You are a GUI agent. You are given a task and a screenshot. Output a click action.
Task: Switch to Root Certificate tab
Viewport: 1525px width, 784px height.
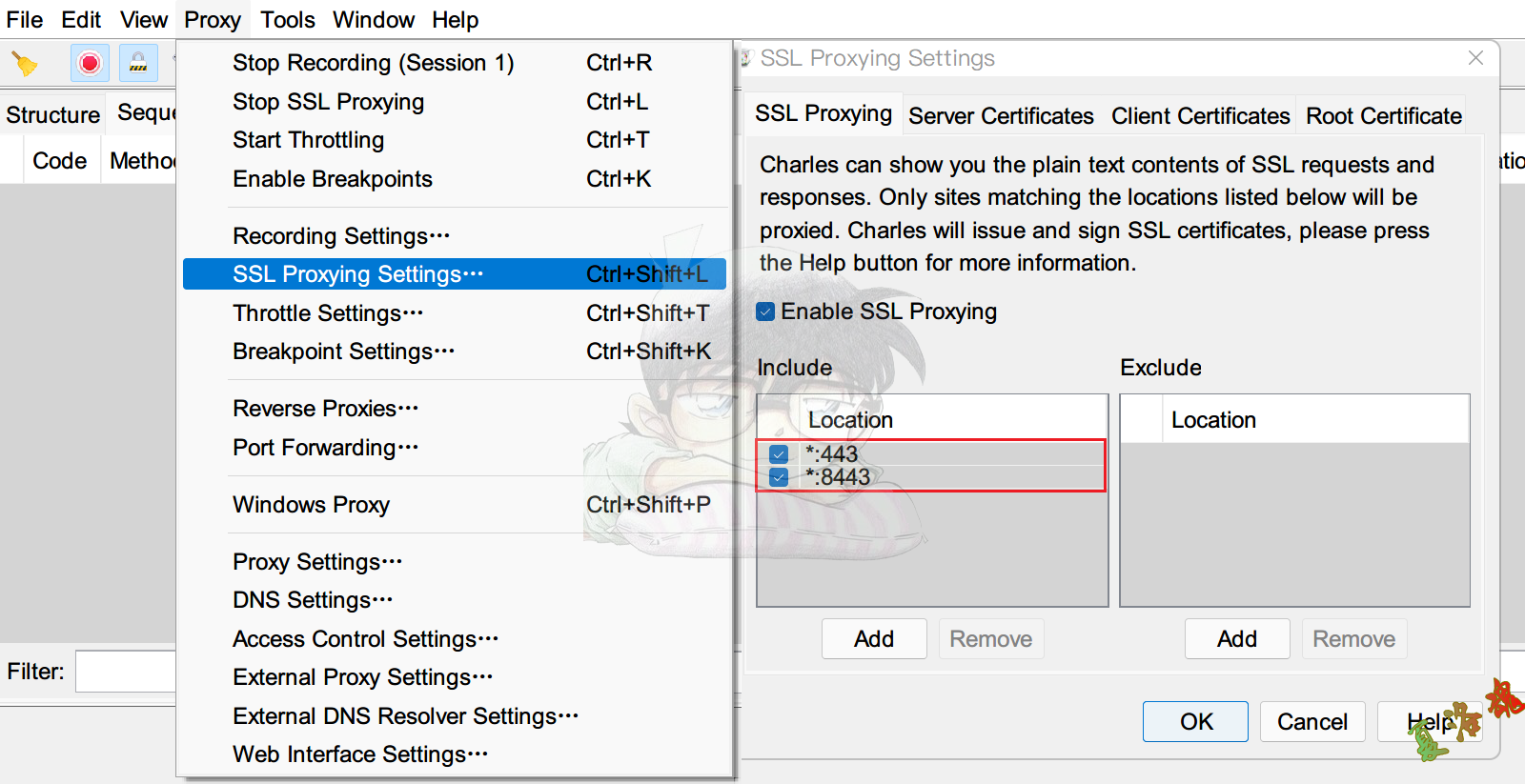point(1383,116)
